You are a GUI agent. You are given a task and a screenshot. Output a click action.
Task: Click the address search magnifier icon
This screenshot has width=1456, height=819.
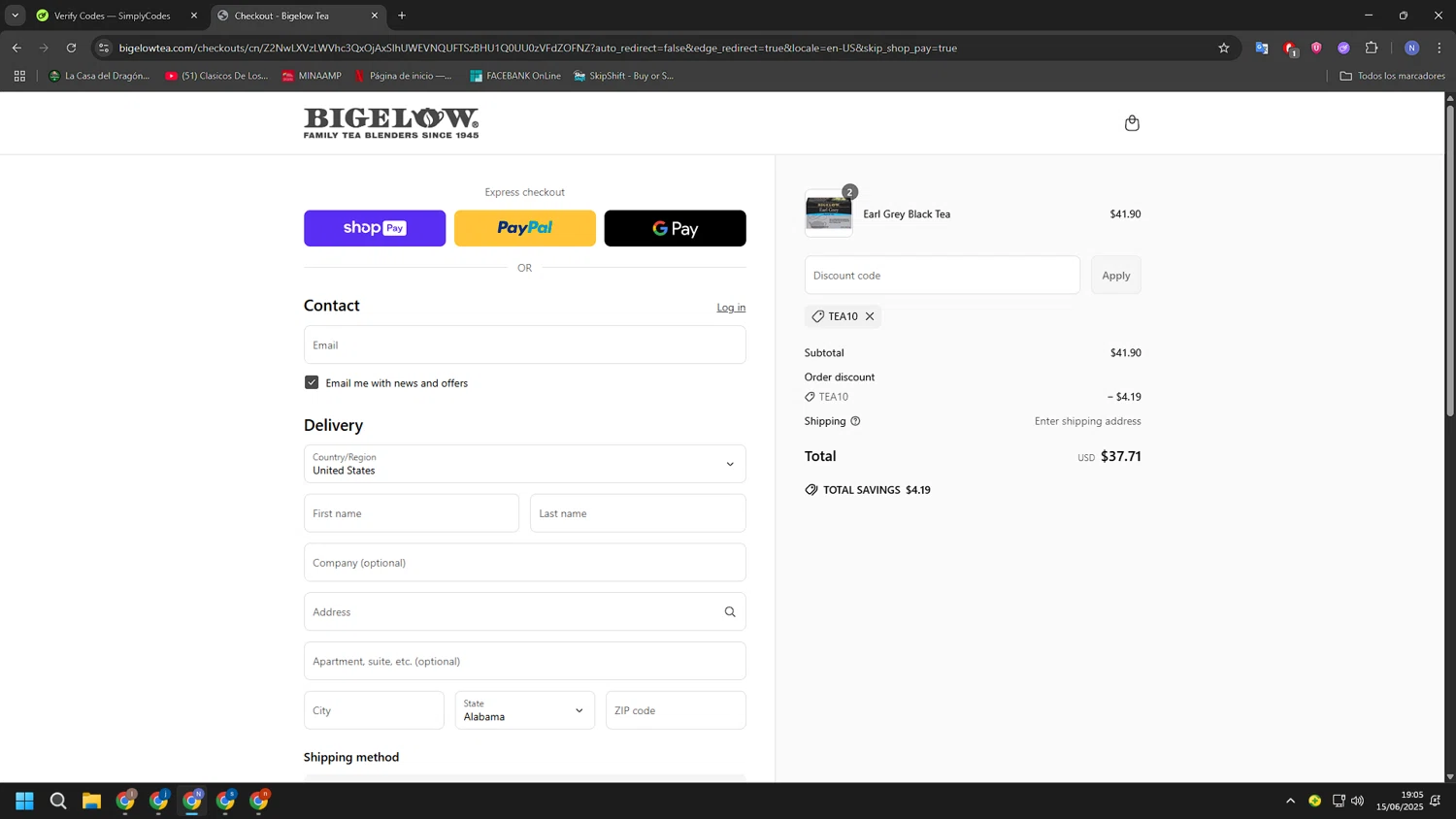[x=730, y=612]
